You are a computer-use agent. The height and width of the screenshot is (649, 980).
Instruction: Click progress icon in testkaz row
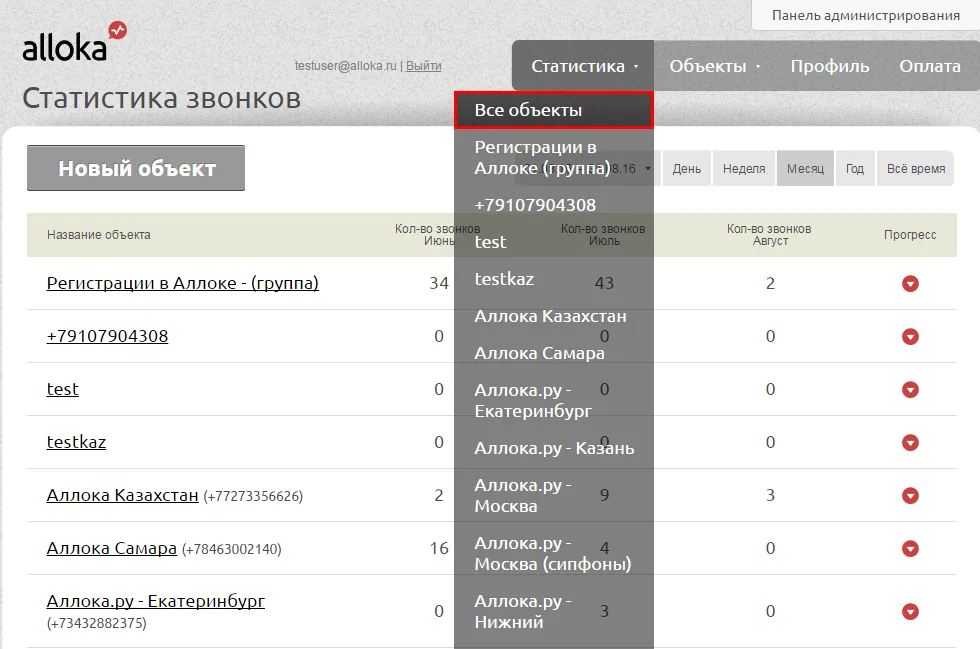point(910,443)
